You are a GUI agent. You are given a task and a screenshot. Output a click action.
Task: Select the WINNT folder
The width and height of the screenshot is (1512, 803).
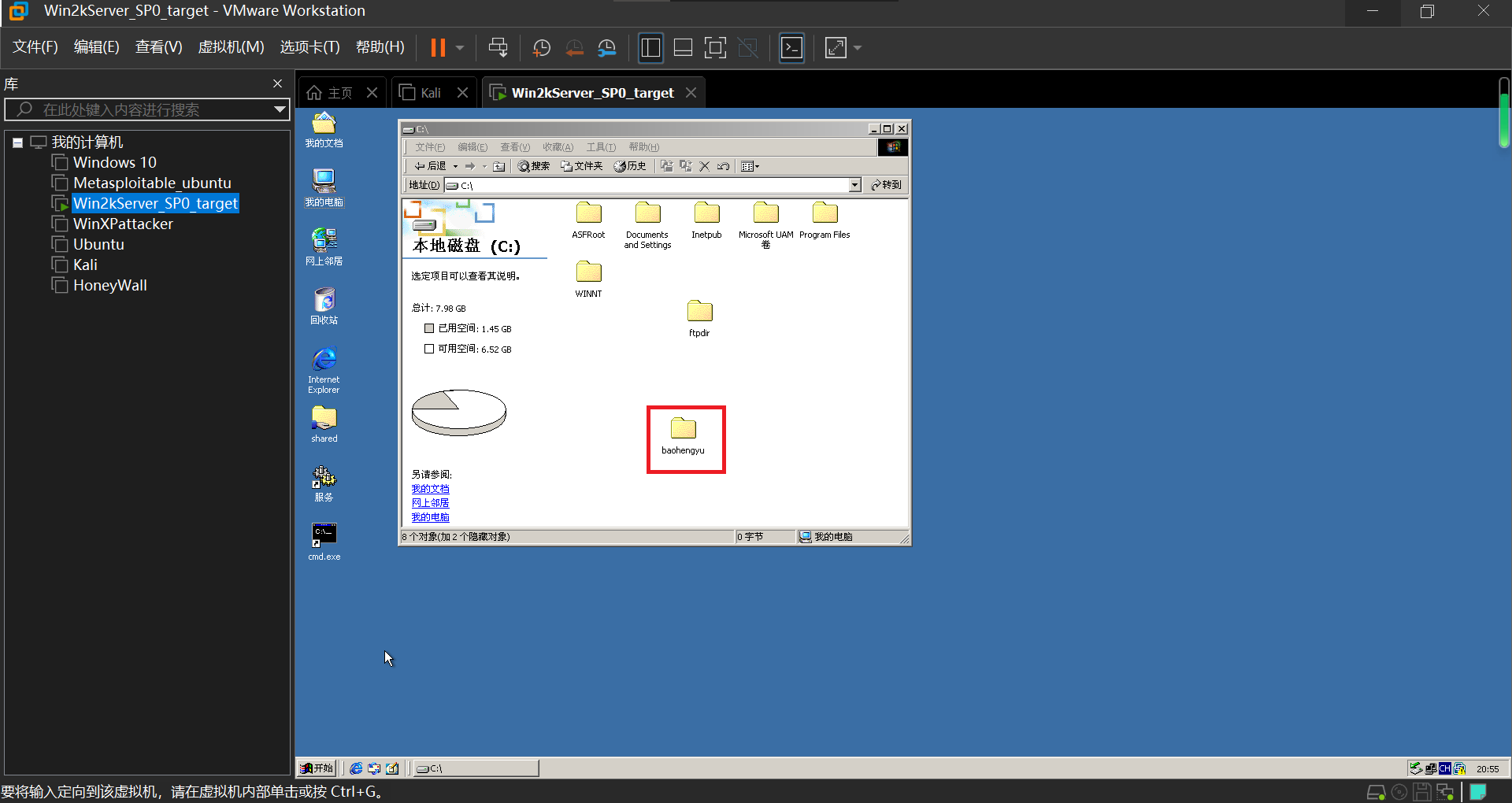[x=588, y=279]
